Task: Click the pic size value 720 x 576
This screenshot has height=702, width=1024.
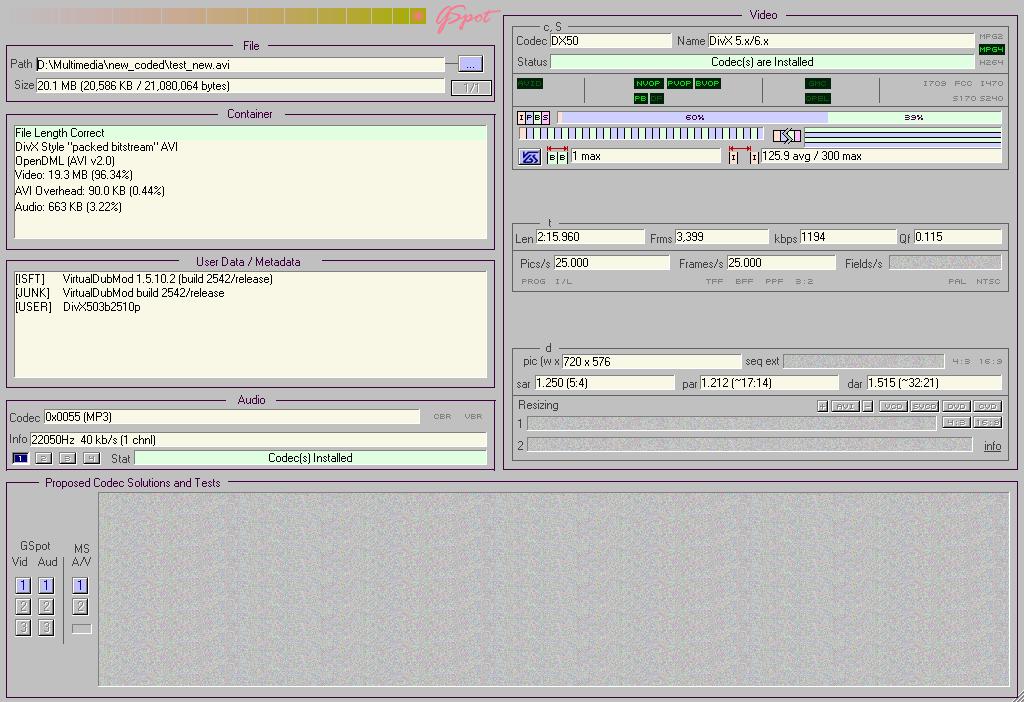Action: [651, 362]
